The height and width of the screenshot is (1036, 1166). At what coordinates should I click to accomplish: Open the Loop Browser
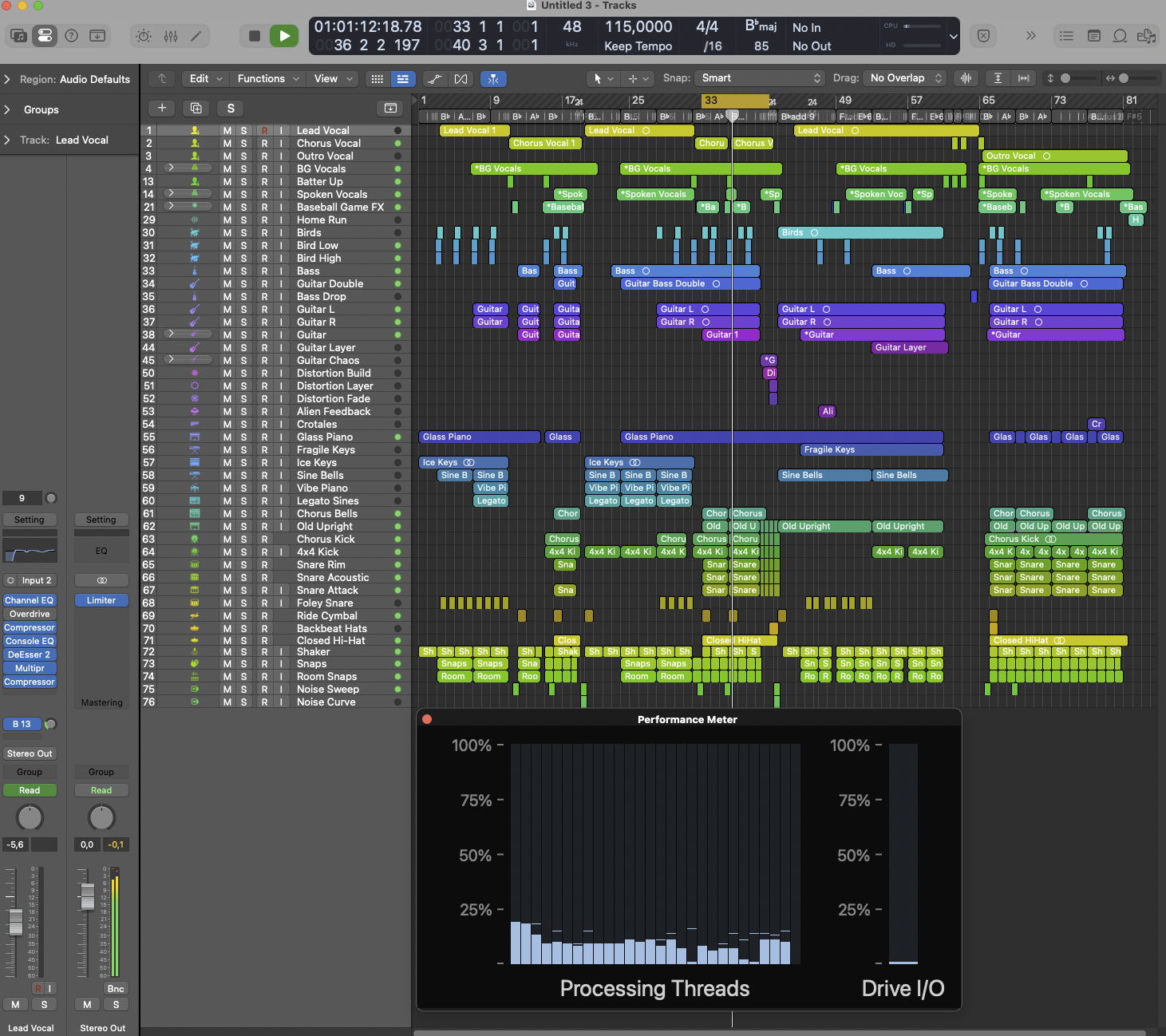pyautogui.click(x=1120, y=36)
